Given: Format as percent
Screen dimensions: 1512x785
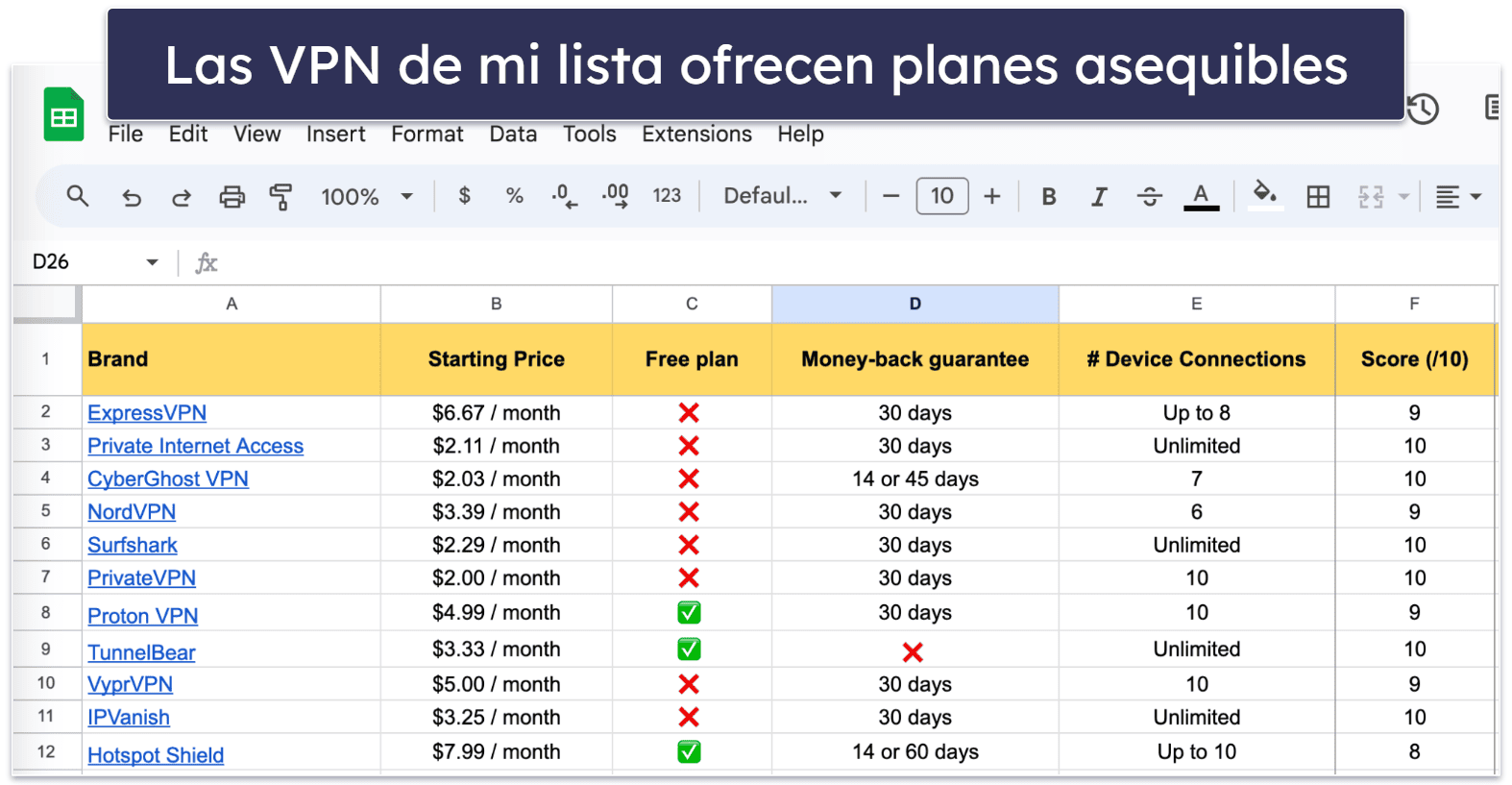Looking at the screenshot, I should pos(515,196).
